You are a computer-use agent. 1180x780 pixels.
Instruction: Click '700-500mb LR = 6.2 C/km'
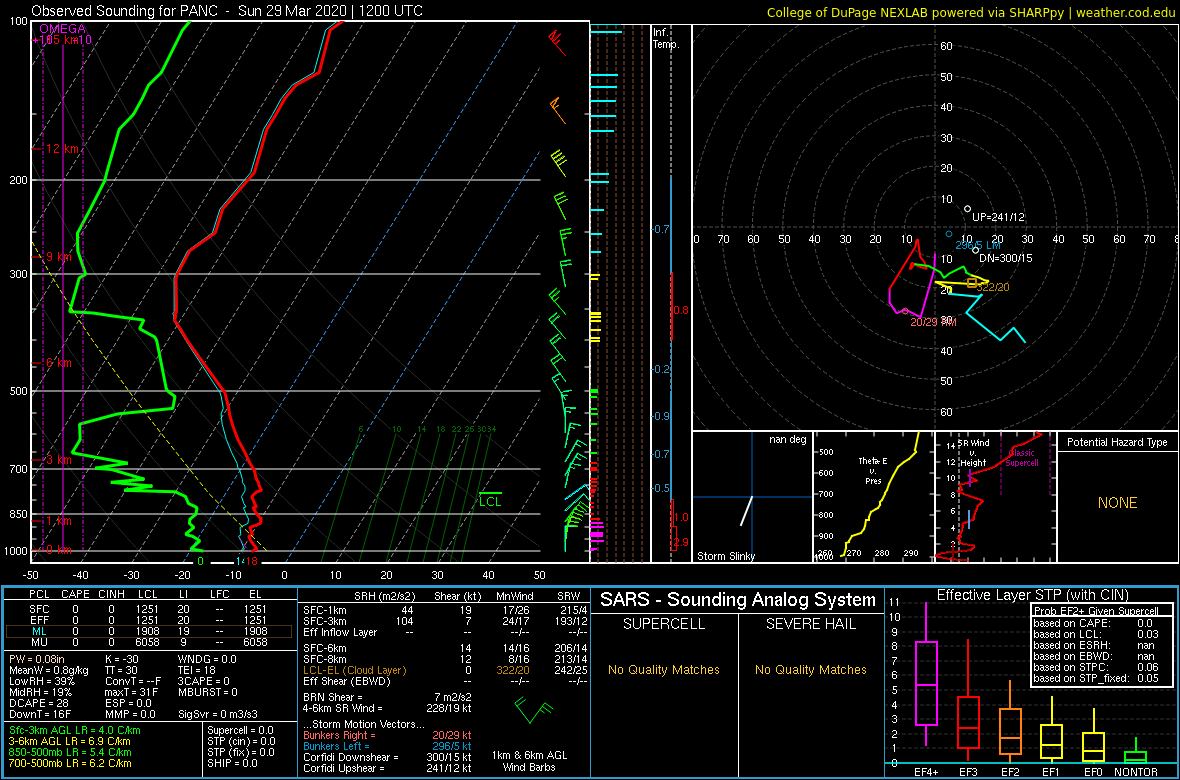73,763
